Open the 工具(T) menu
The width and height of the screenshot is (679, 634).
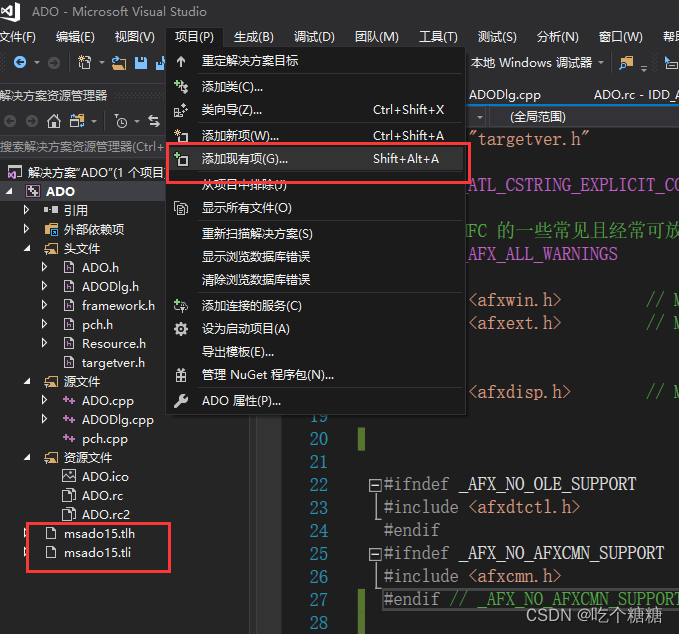pyautogui.click(x=438, y=37)
